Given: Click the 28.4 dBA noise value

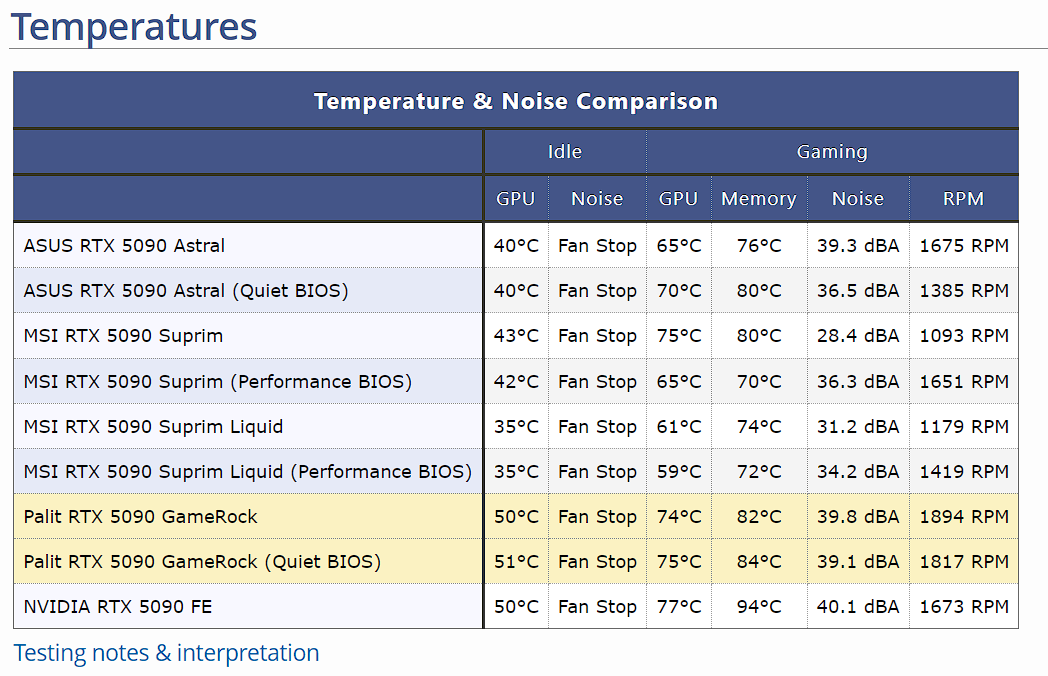Looking at the screenshot, I should [858, 336].
